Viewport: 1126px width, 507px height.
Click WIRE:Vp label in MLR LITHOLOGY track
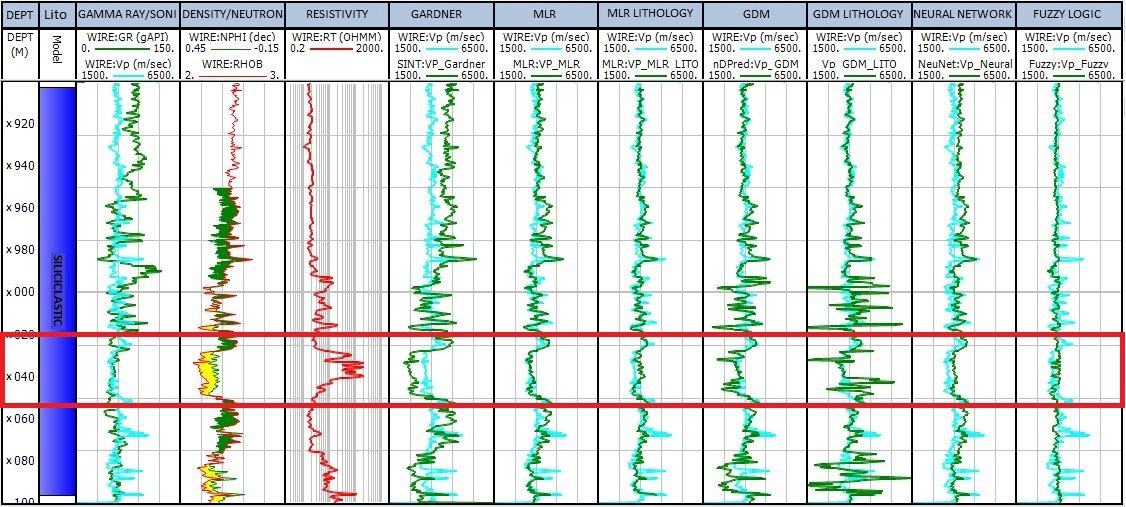coord(650,35)
